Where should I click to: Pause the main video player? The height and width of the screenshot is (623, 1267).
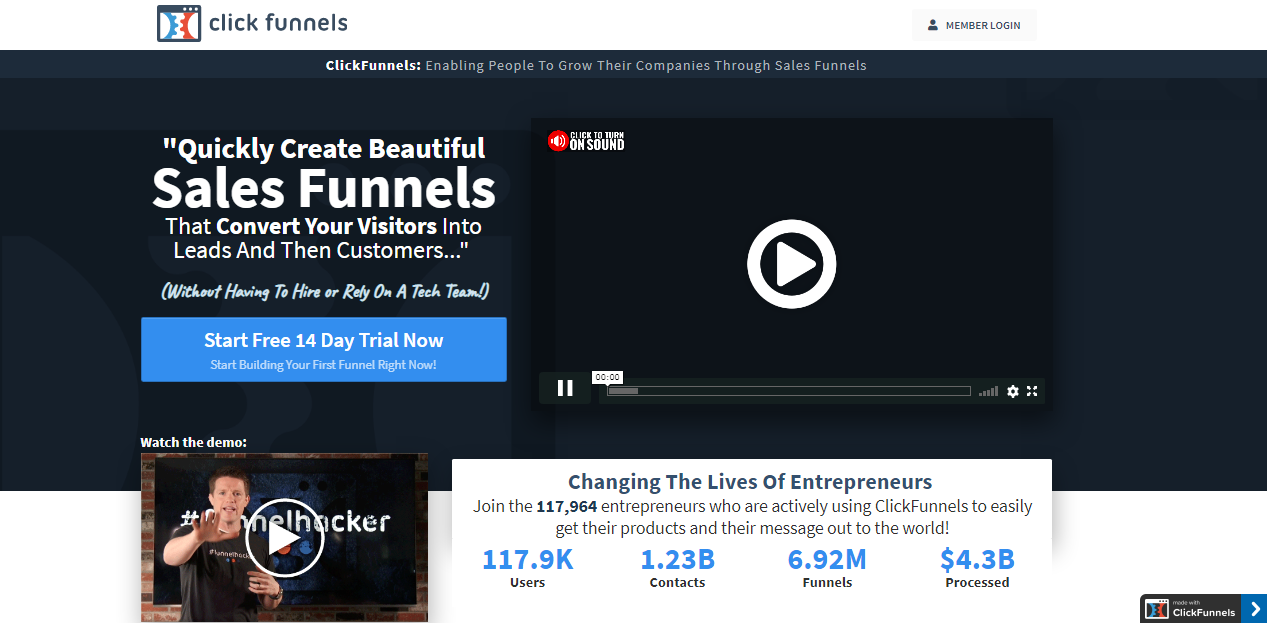coord(565,388)
